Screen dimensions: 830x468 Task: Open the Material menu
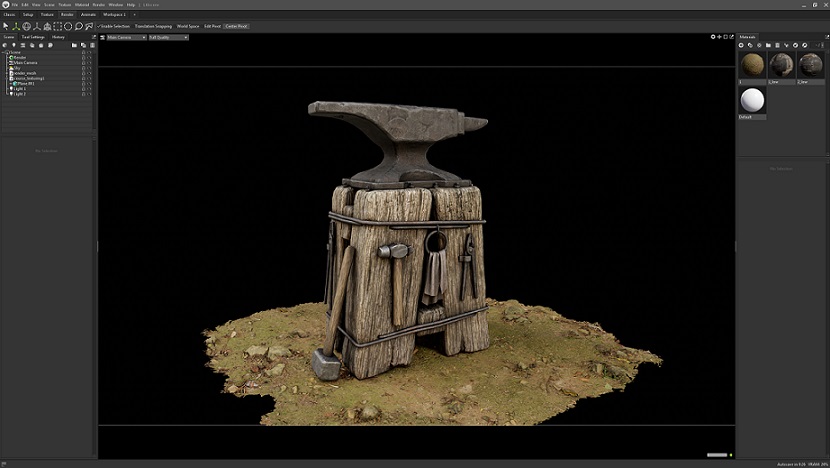82,5
